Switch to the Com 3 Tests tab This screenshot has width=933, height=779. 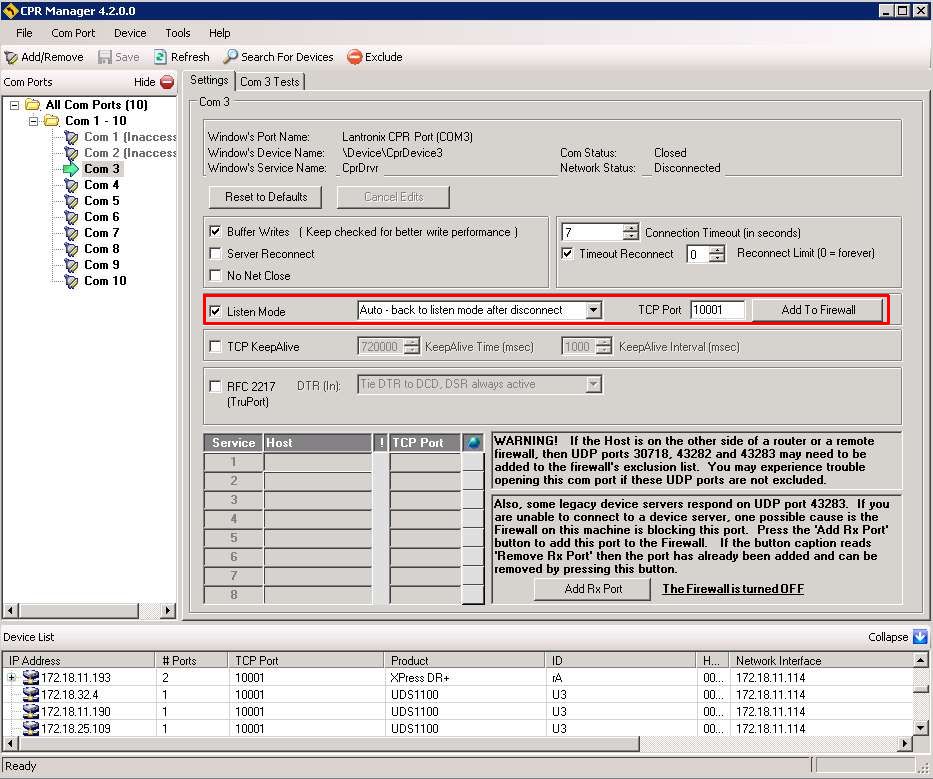click(269, 82)
